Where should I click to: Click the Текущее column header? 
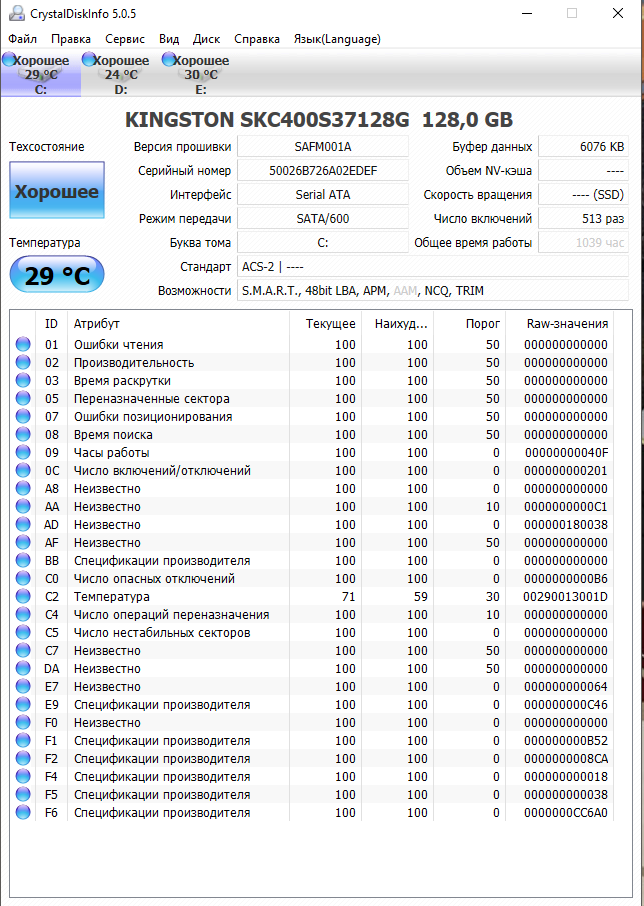tap(325, 324)
